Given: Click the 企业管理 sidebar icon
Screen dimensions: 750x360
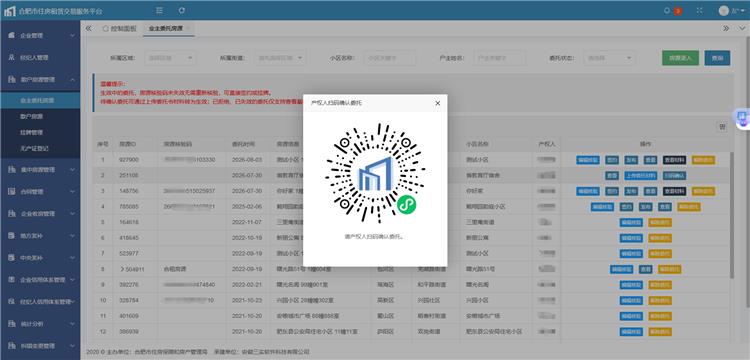Looking at the screenshot, I should coord(11,35).
